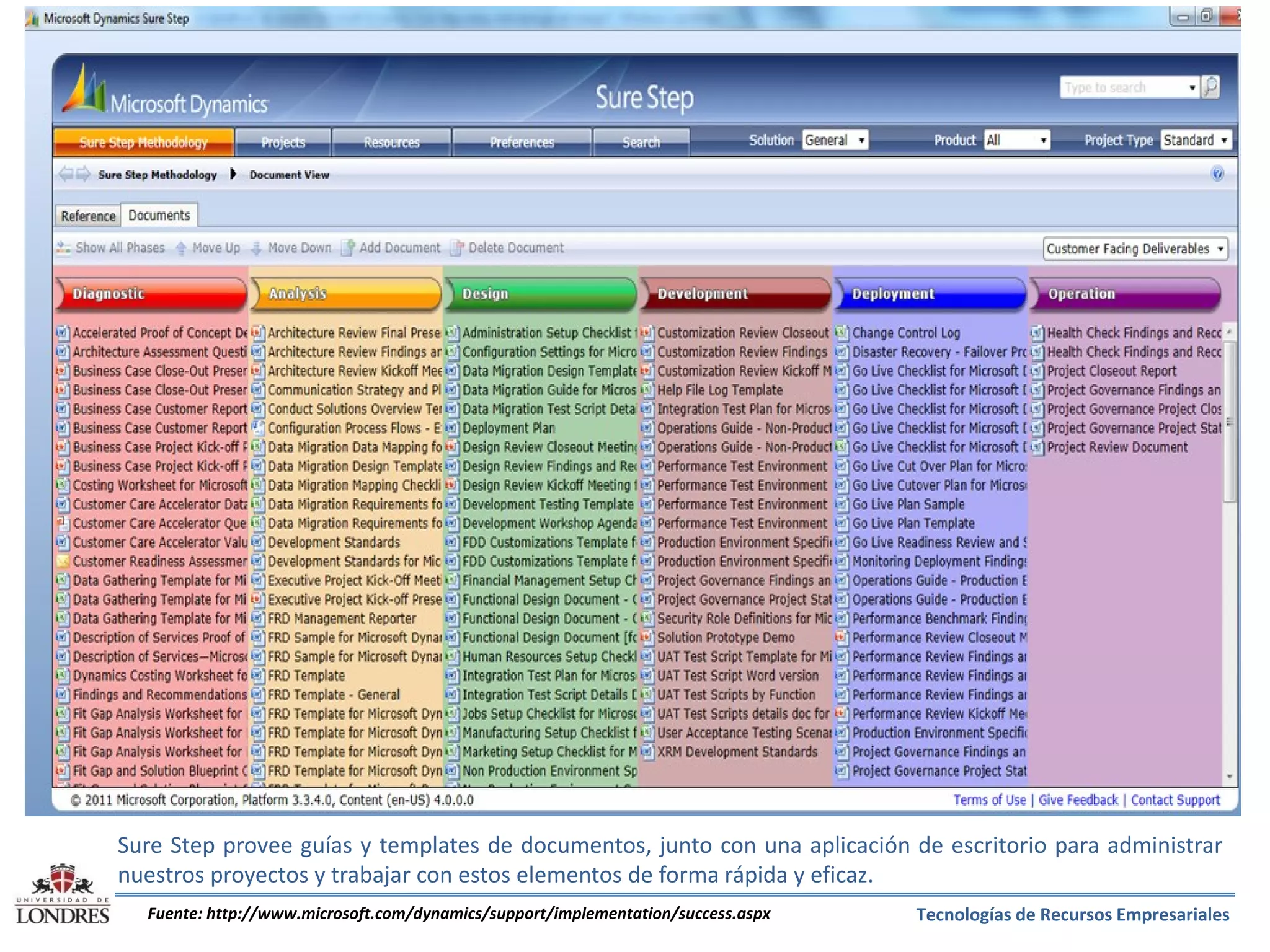Open the FRD Template - General document

coord(334,695)
